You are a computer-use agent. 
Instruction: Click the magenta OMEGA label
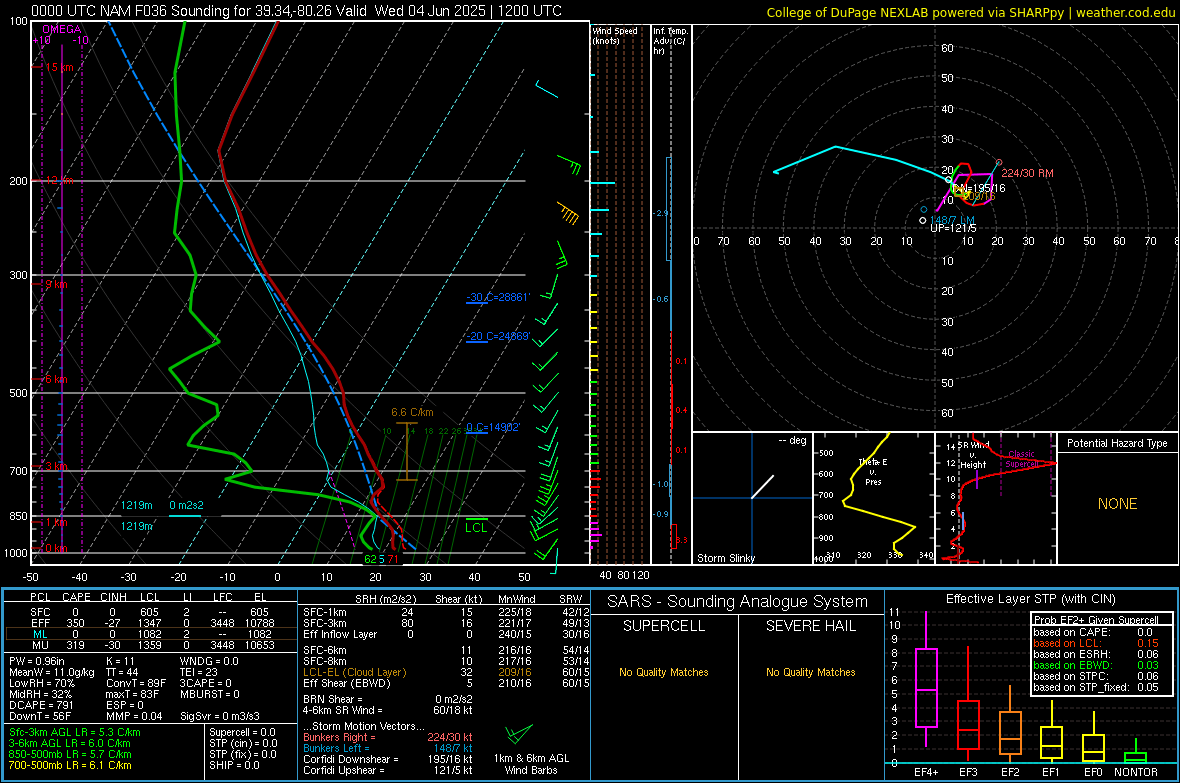62,29
